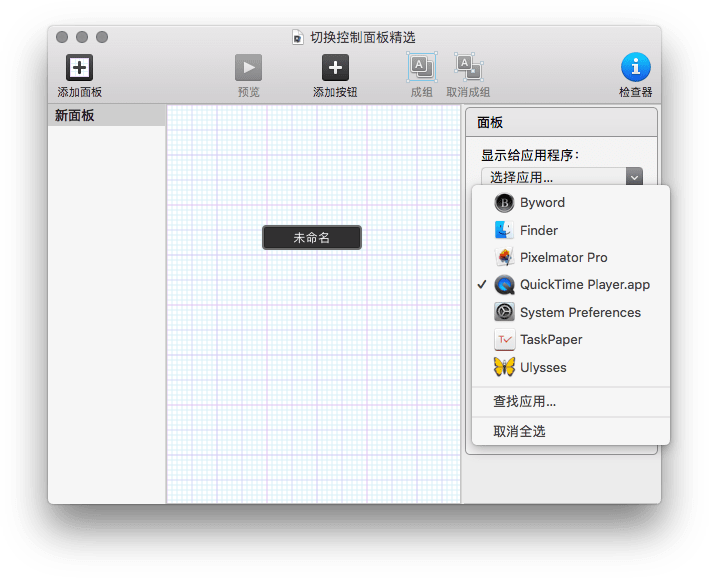Click Deselect All (取消全选) menu entry
The width and height of the screenshot is (709, 578).
519,432
